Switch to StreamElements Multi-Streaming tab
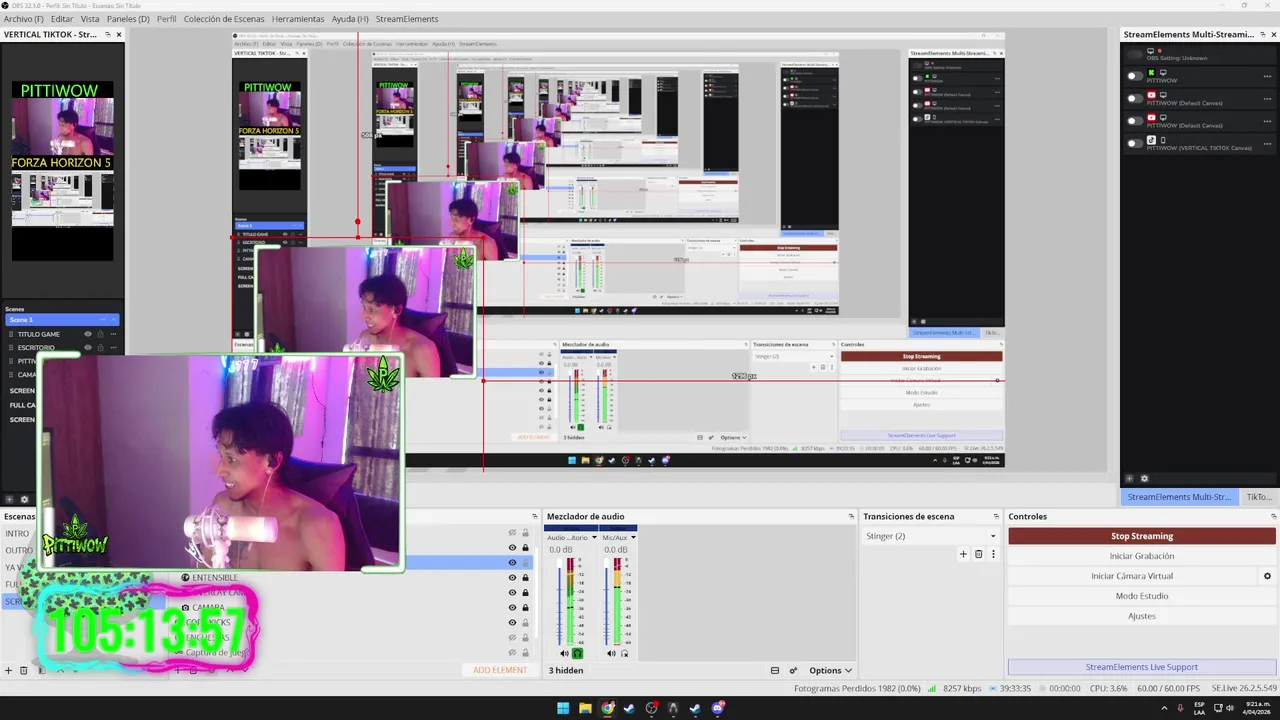This screenshot has height=720, width=1280. (1180, 497)
